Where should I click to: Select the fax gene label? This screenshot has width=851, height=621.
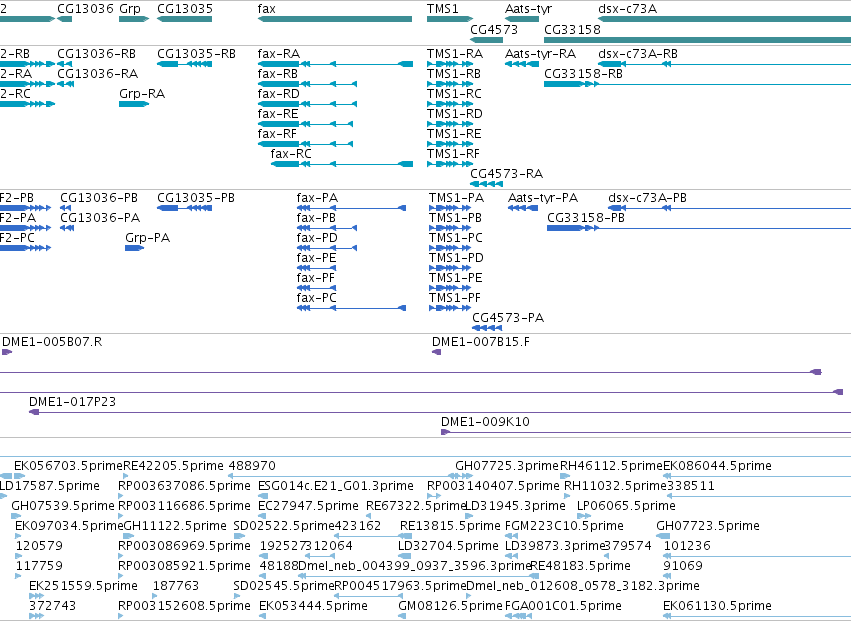click(x=266, y=9)
